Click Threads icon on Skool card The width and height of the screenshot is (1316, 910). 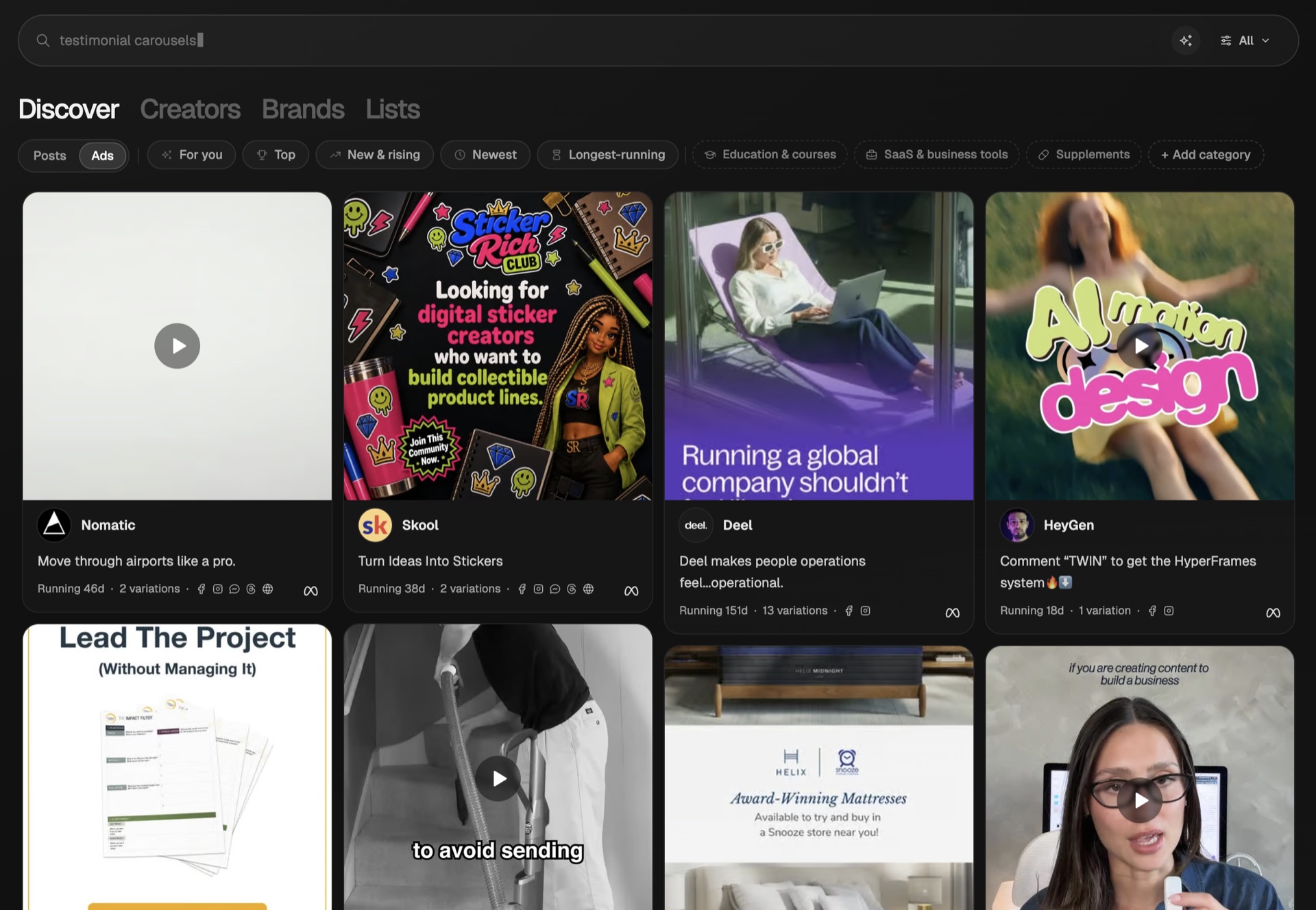[x=572, y=589]
